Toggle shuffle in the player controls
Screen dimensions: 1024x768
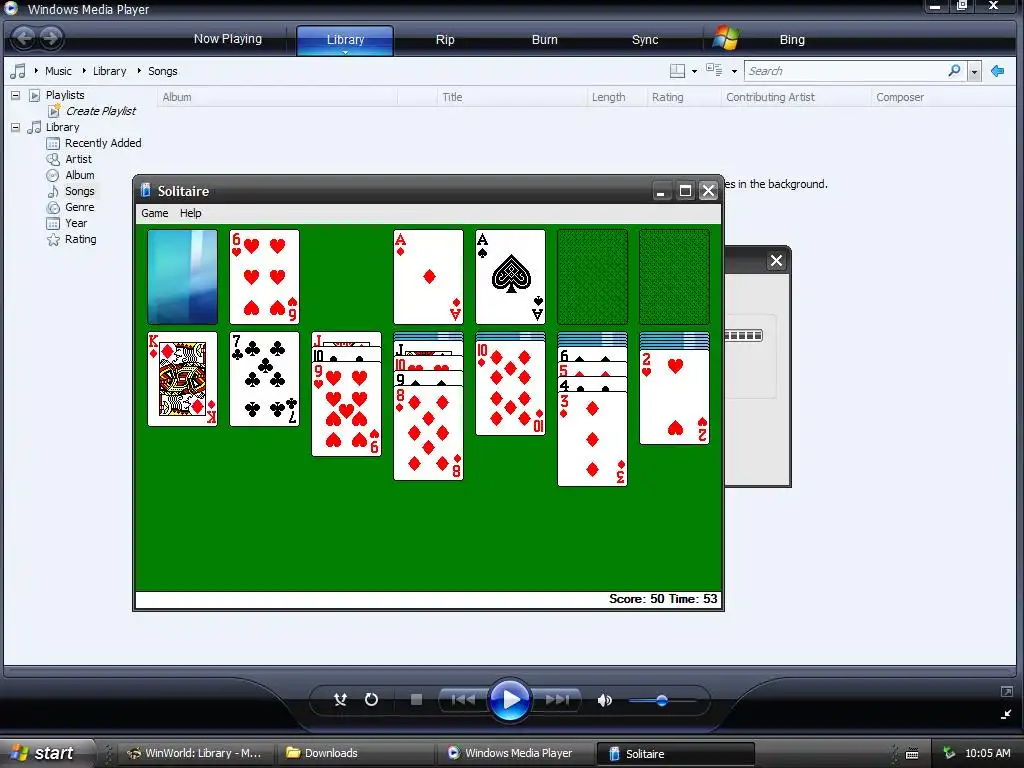(x=340, y=700)
